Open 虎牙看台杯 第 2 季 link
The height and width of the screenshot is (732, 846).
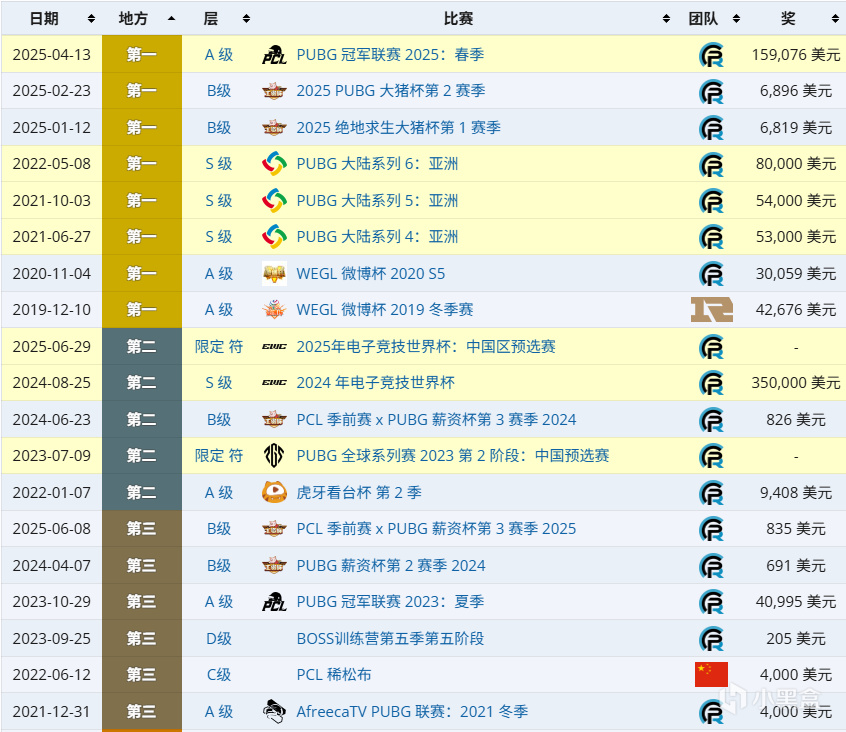pos(359,492)
